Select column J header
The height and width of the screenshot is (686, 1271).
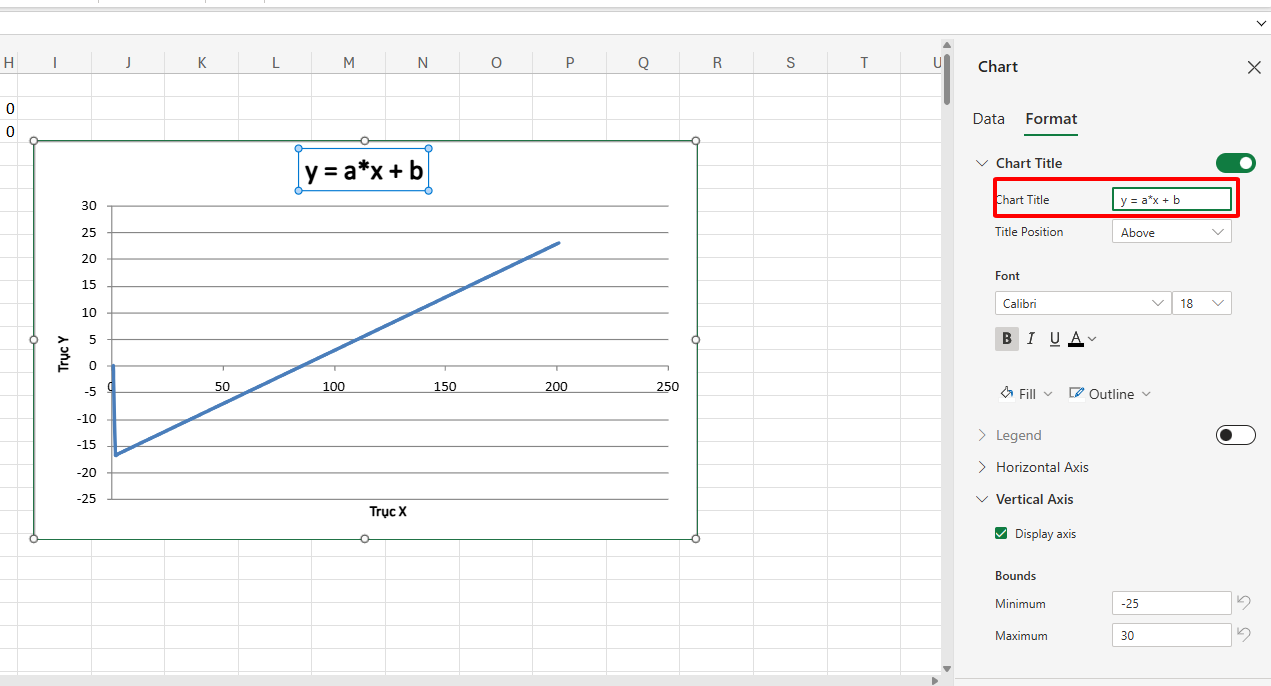point(128,63)
